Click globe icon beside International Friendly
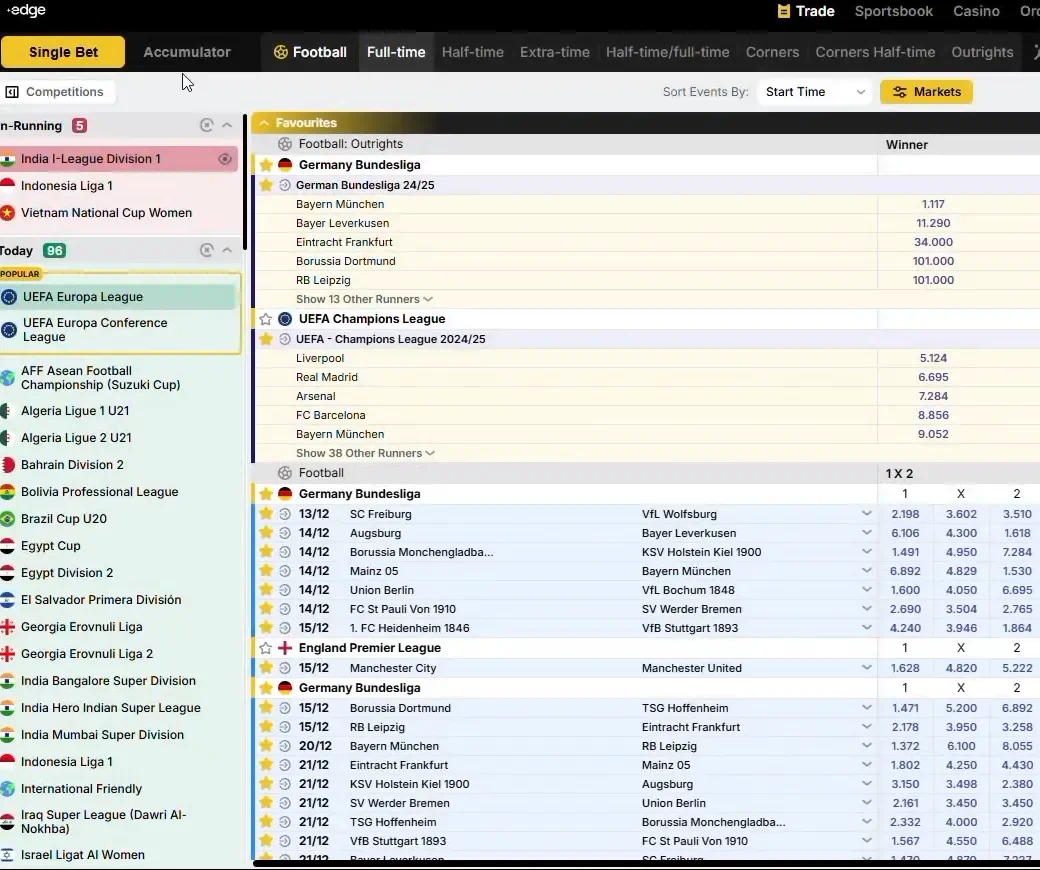 [7, 788]
